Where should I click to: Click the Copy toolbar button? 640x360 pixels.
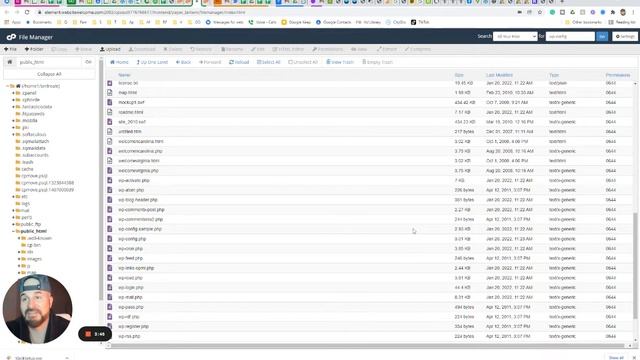click(x=59, y=49)
